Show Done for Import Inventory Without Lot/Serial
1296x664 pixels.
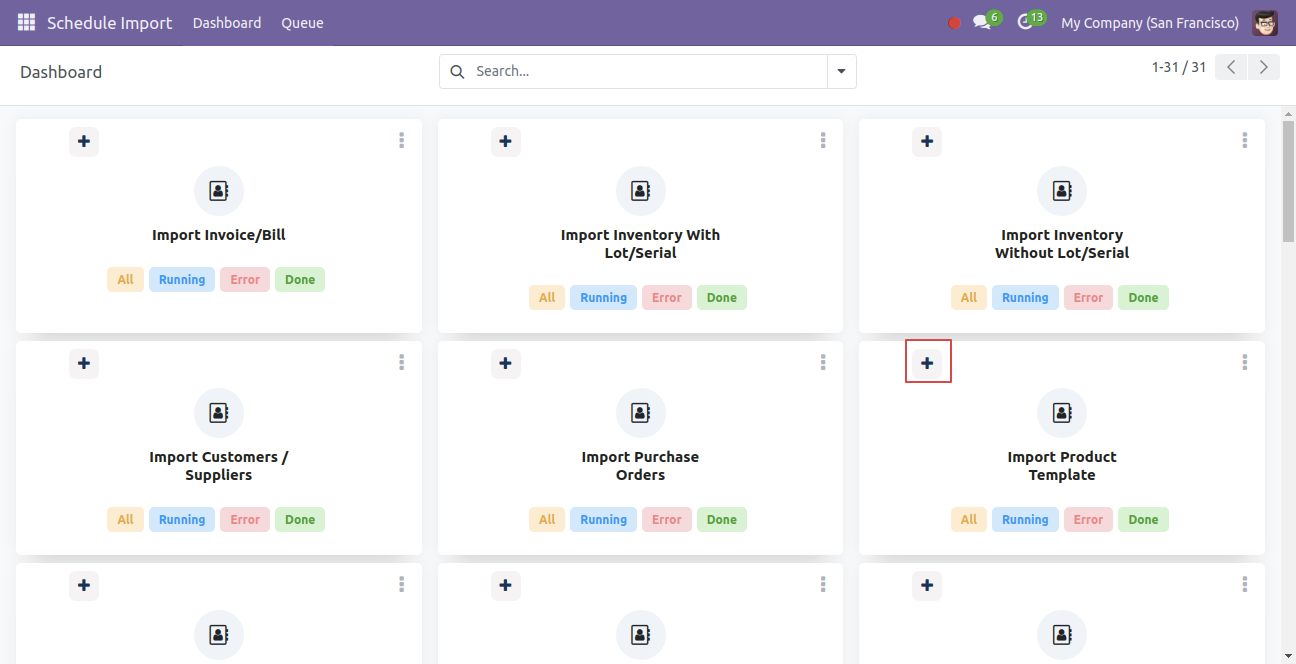pyautogui.click(x=1144, y=298)
